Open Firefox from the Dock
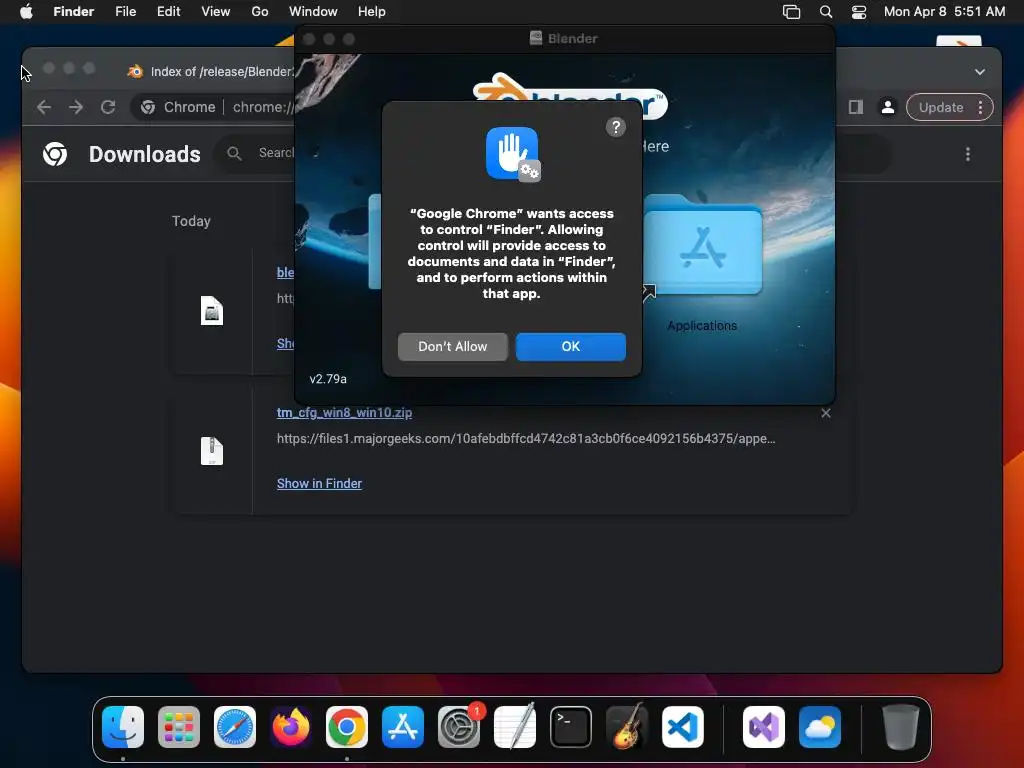The width and height of the screenshot is (1024, 768). coord(291,727)
